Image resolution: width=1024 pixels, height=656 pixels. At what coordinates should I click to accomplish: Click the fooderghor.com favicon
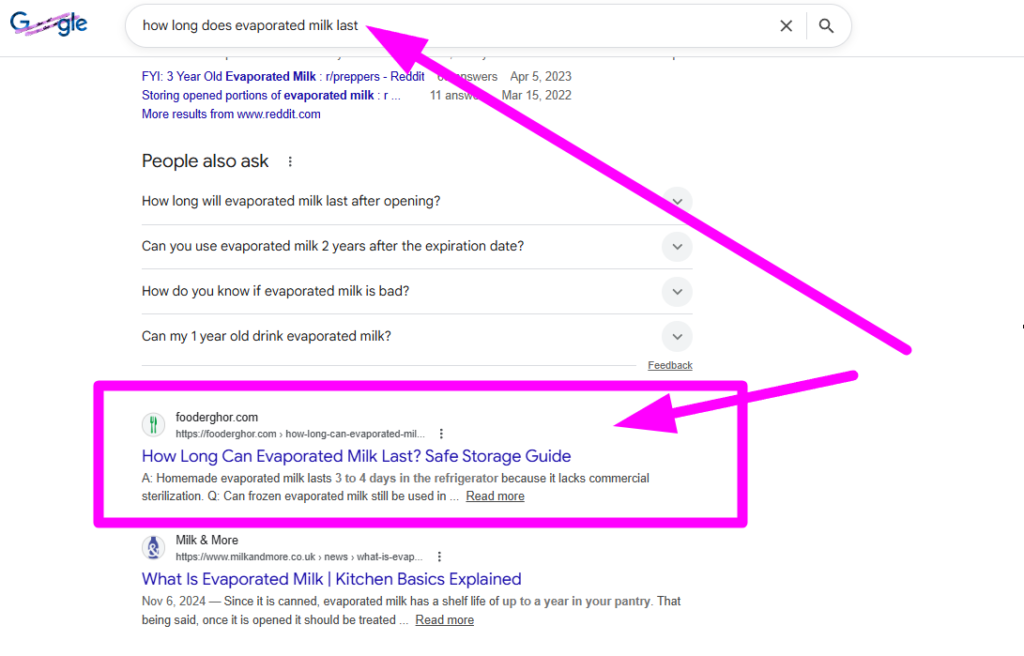[153, 424]
